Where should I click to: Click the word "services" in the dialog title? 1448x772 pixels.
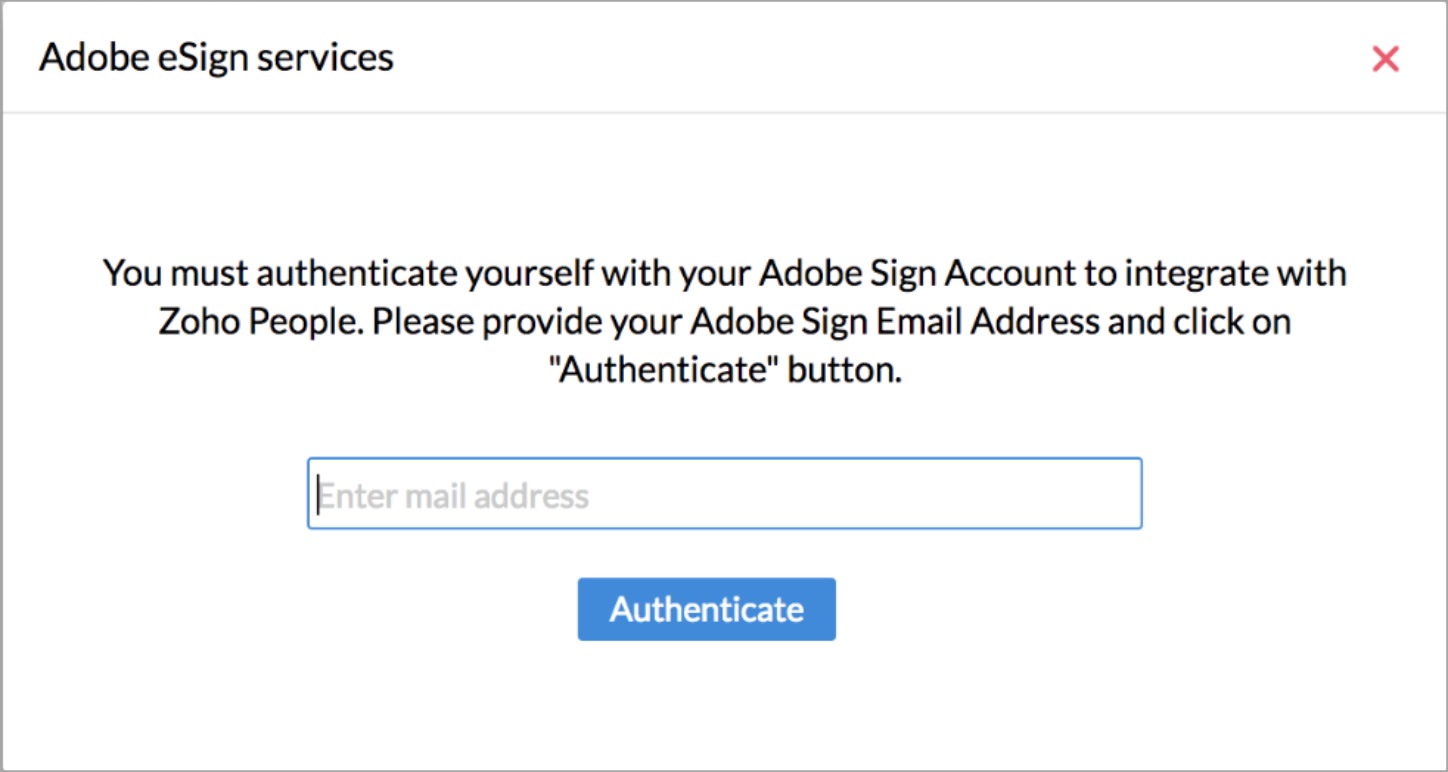point(325,58)
